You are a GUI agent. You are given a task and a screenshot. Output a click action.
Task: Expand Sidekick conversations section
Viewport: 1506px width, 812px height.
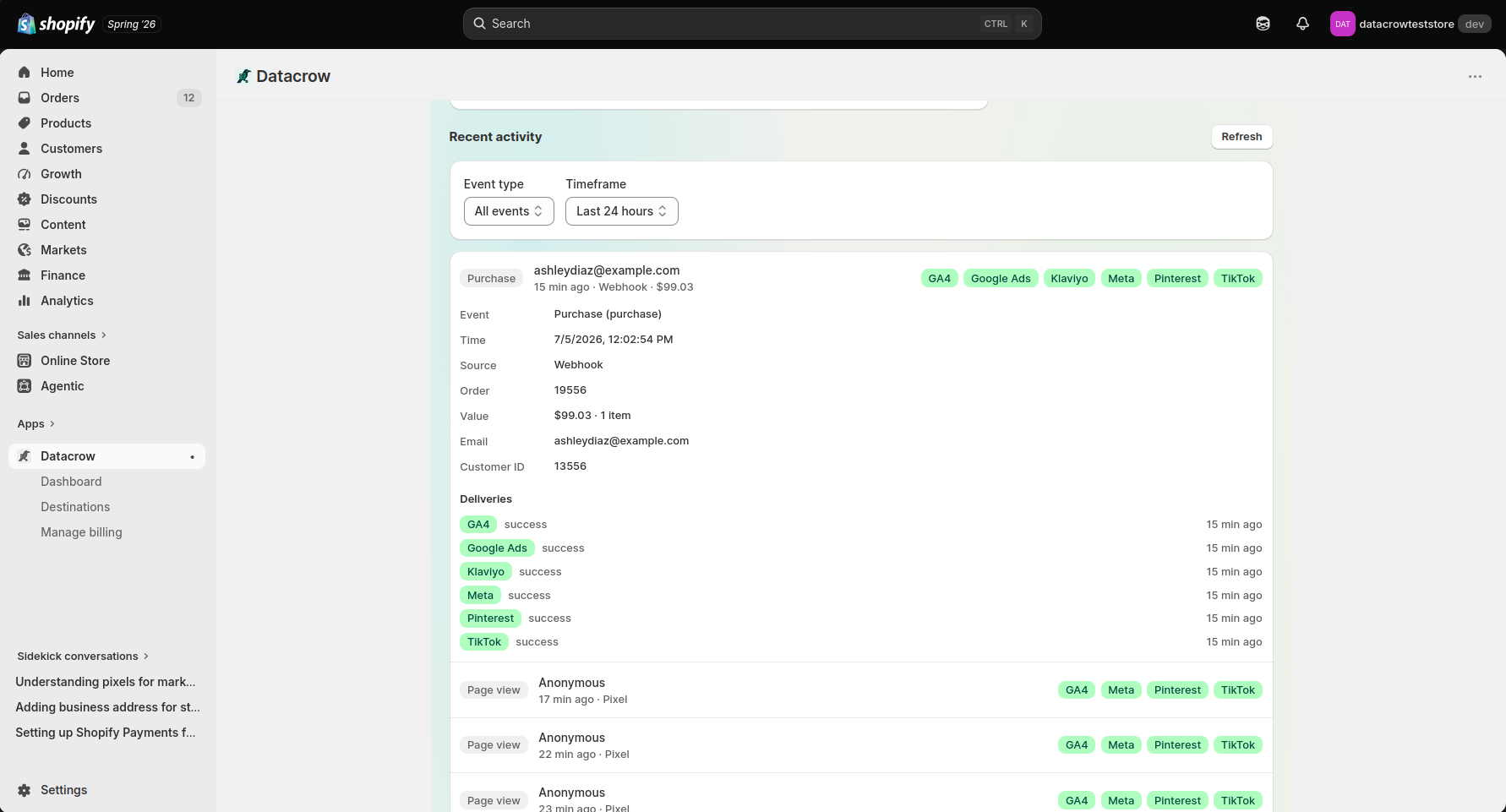pyautogui.click(x=83, y=657)
